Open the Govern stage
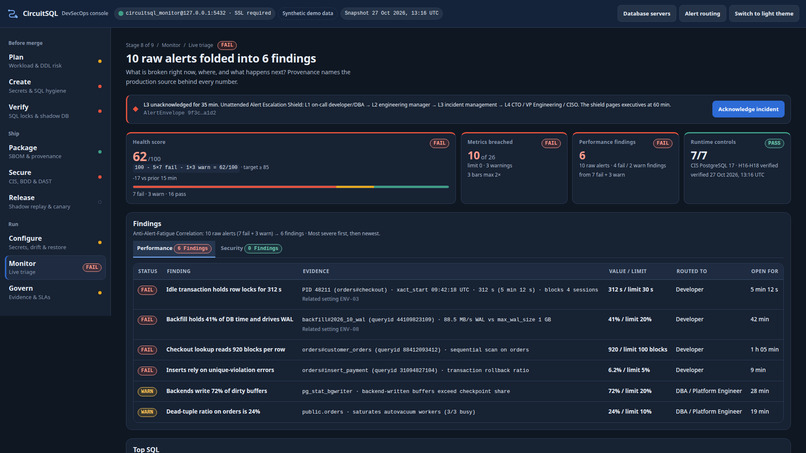The width and height of the screenshot is (806, 453). coord(55,292)
